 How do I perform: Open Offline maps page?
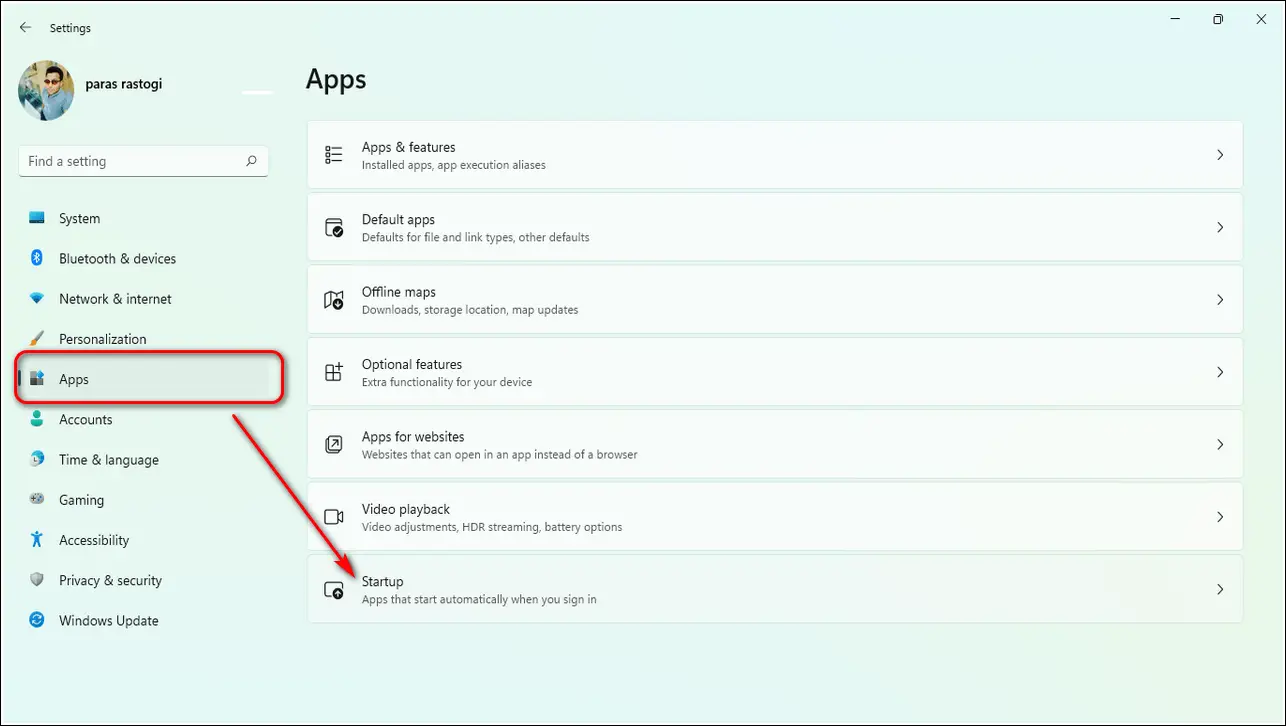775,300
